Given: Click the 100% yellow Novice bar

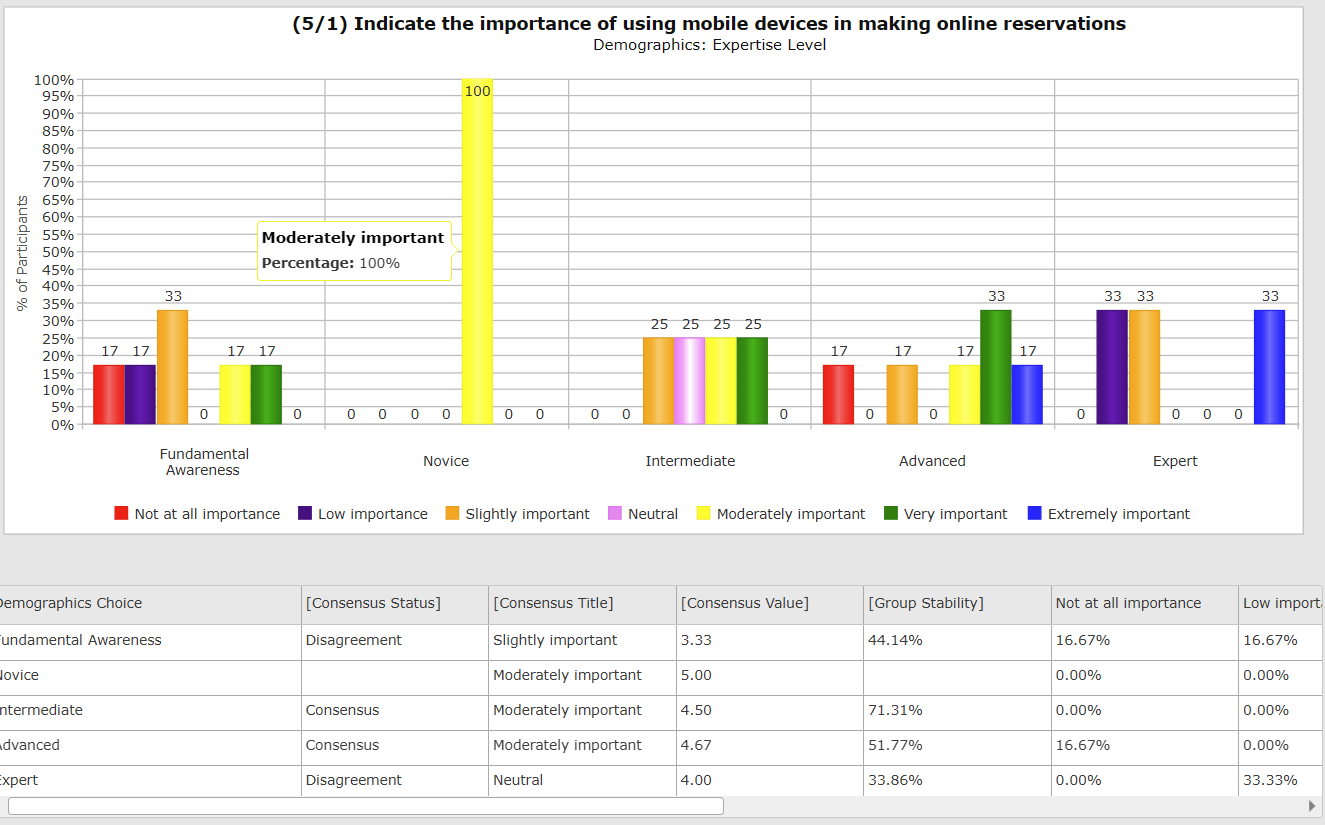Looking at the screenshot, I should (x=477, y=252).
